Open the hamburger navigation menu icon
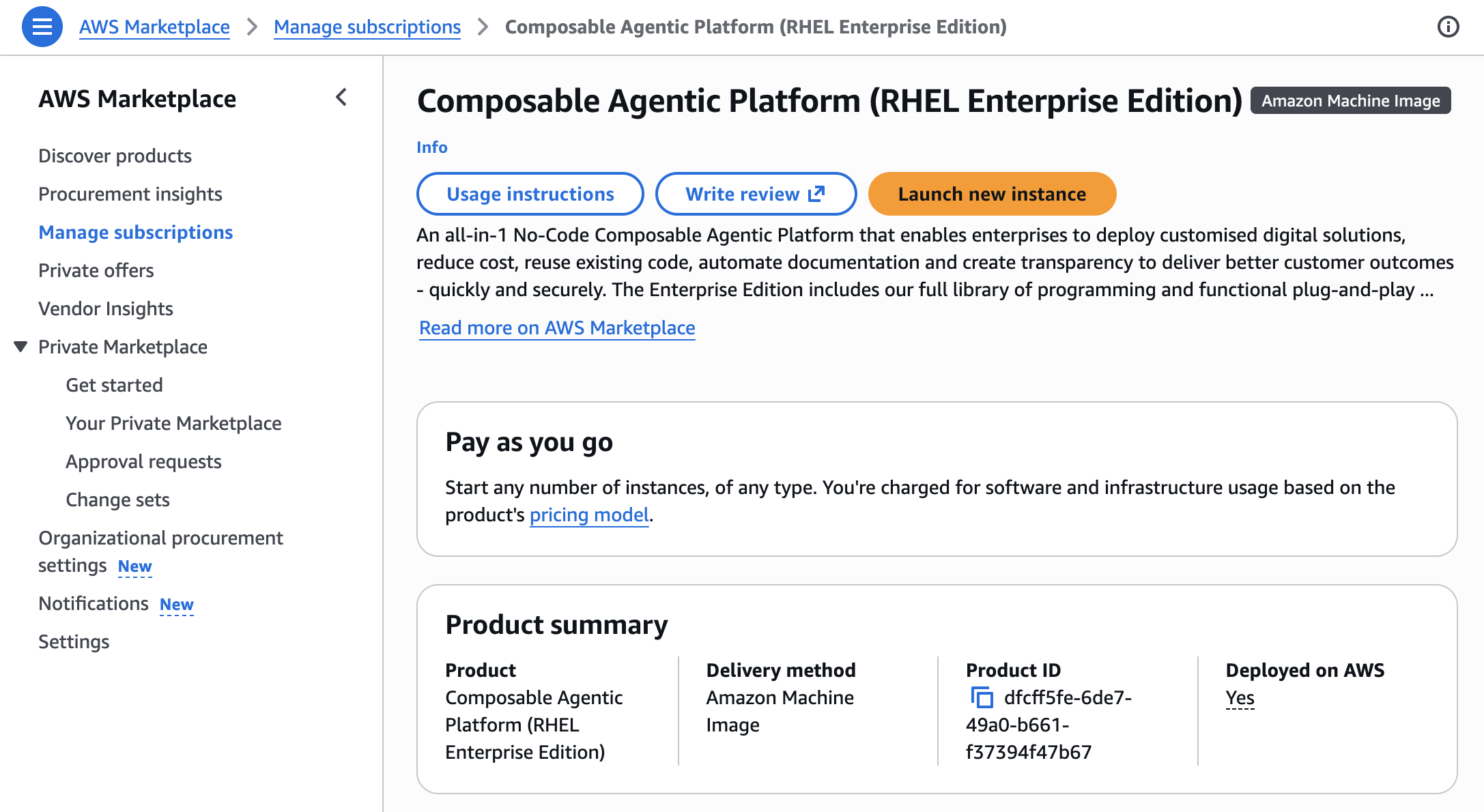Image resolution: width=1484 pixels, height=812 pixels. (42, 27)
